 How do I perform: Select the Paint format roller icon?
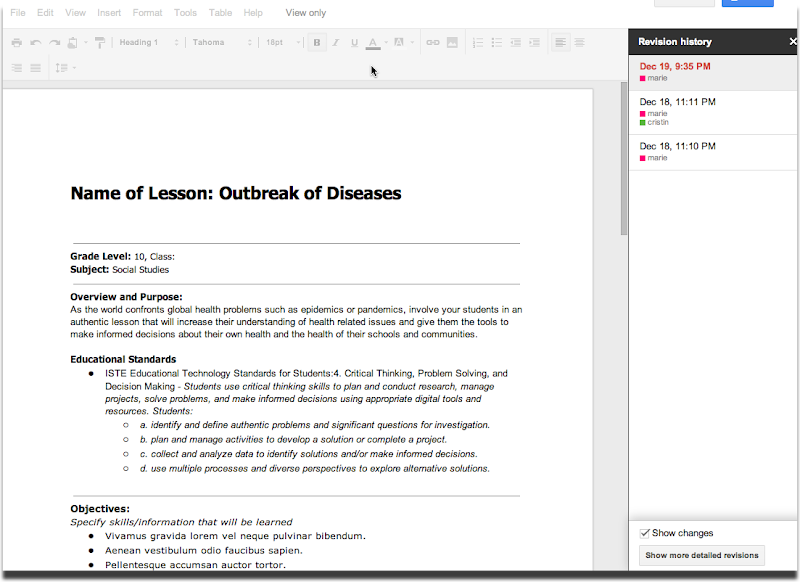coord(100,42)
